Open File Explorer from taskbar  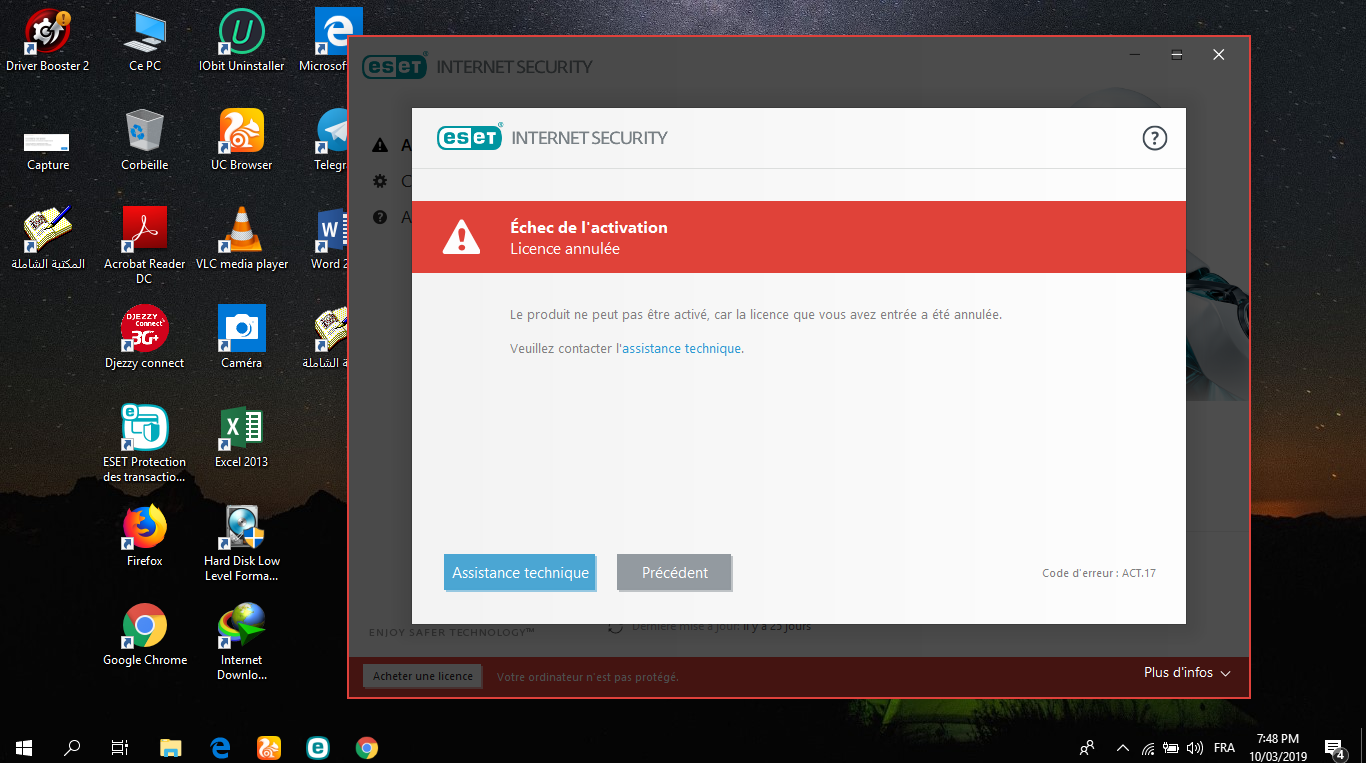click(x=171, y=747)
